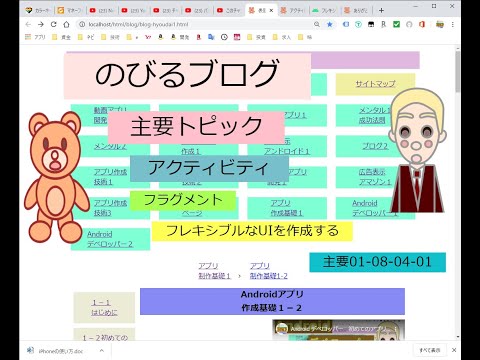Click the teal circle T extension icon
Viewport: 480px width, 360px height.
pos(358,24)
